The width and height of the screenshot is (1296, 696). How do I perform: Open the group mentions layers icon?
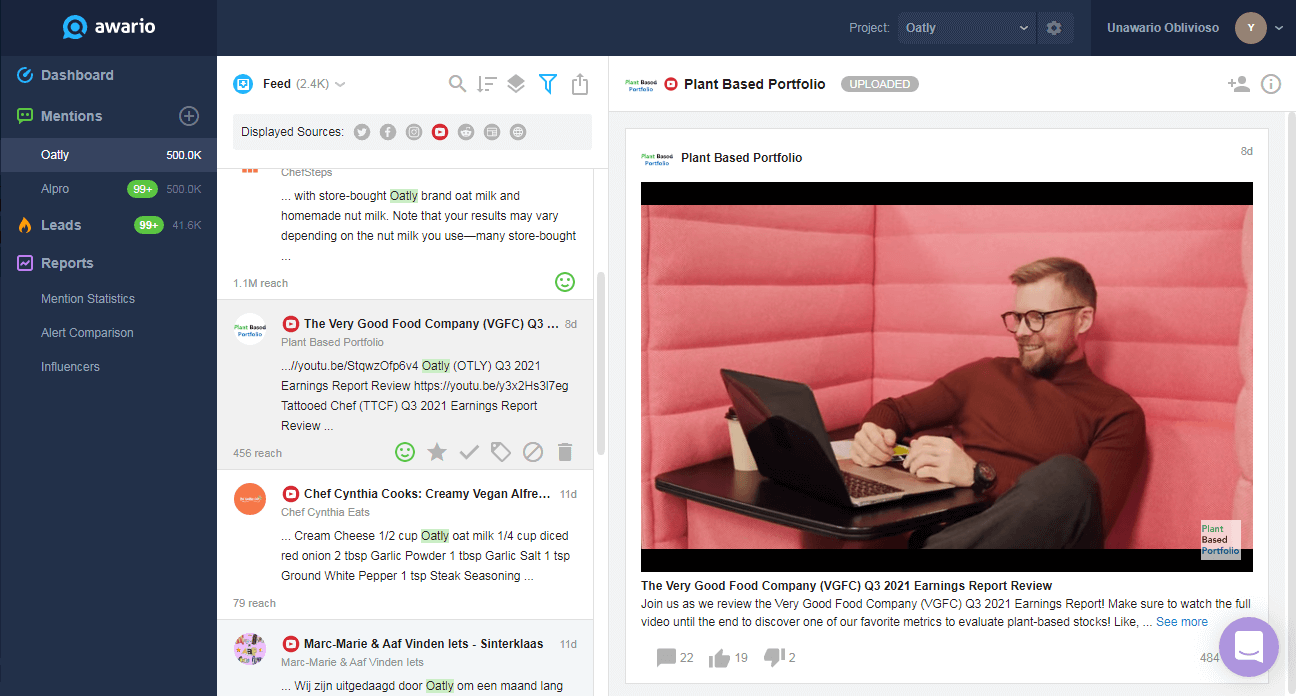[516, 84]
